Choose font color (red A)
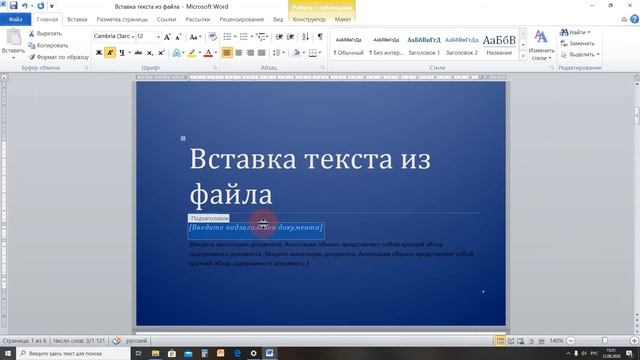 click(208, 53)
